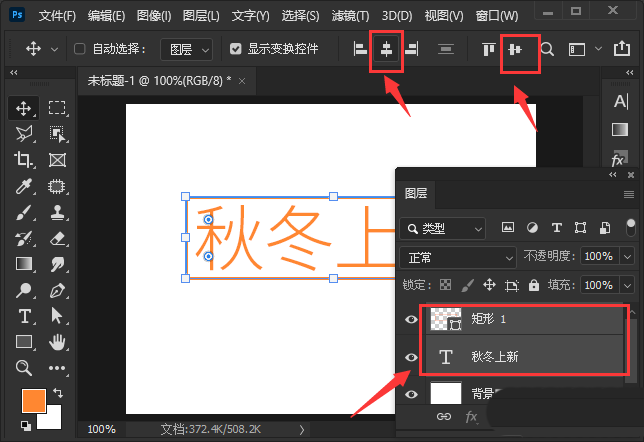Align horizontal centers in options bar

pos(386,49)
